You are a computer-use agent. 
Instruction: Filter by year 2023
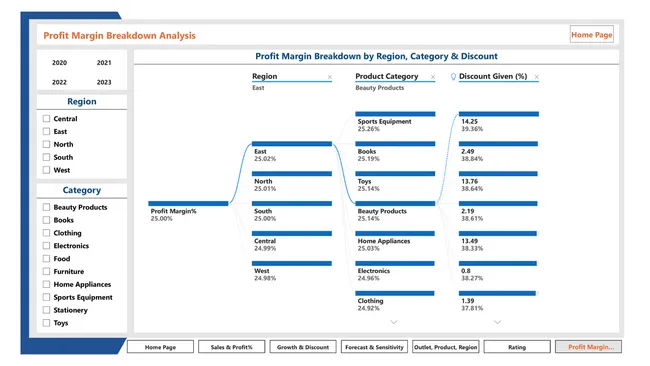104,82
